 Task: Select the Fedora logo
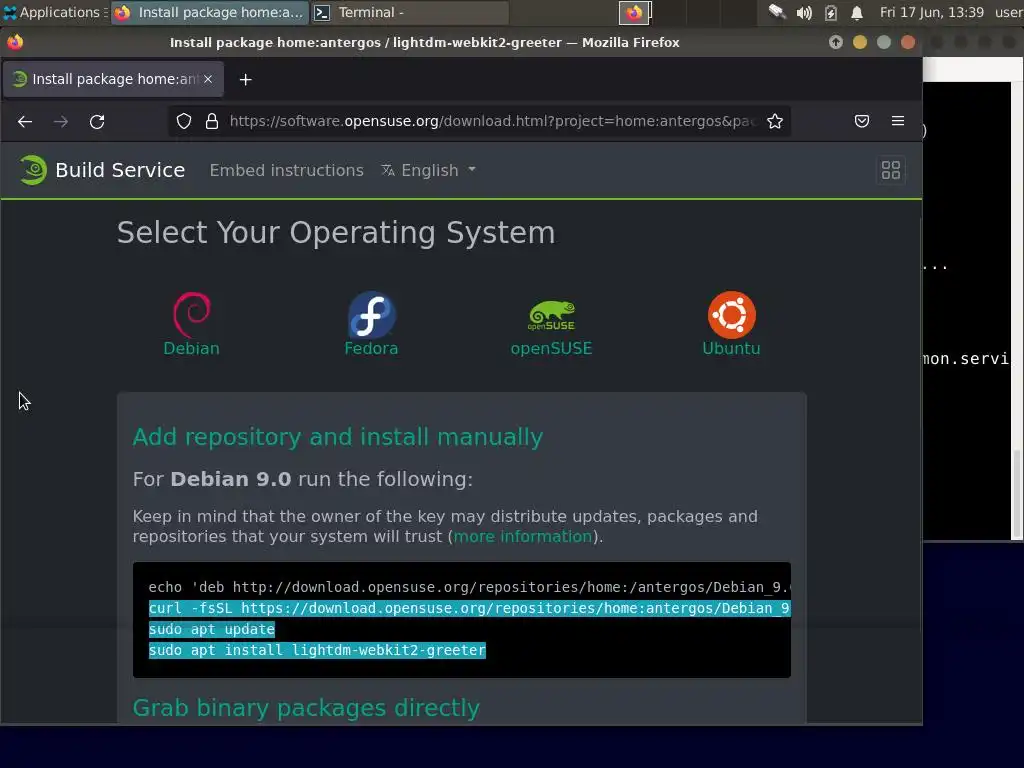[x=371, y=314]
